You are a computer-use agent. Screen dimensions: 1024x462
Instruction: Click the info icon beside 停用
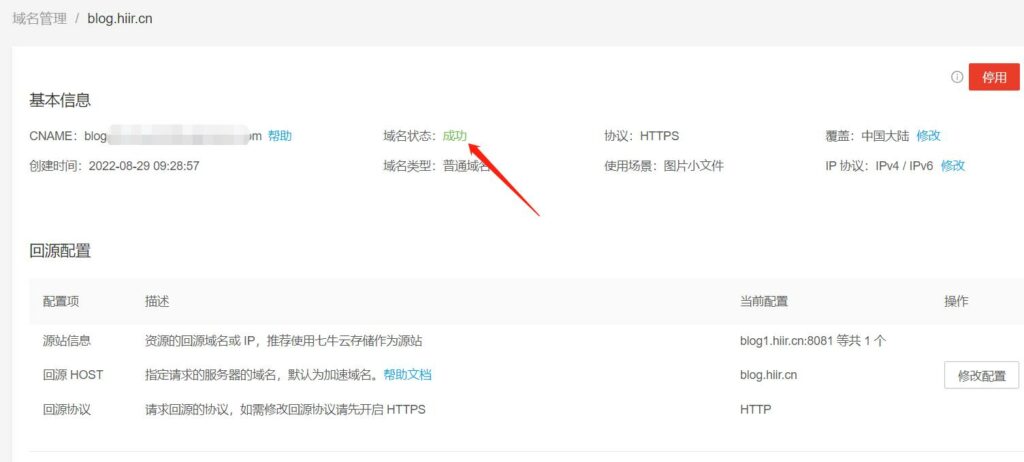(x=957, y=77)
